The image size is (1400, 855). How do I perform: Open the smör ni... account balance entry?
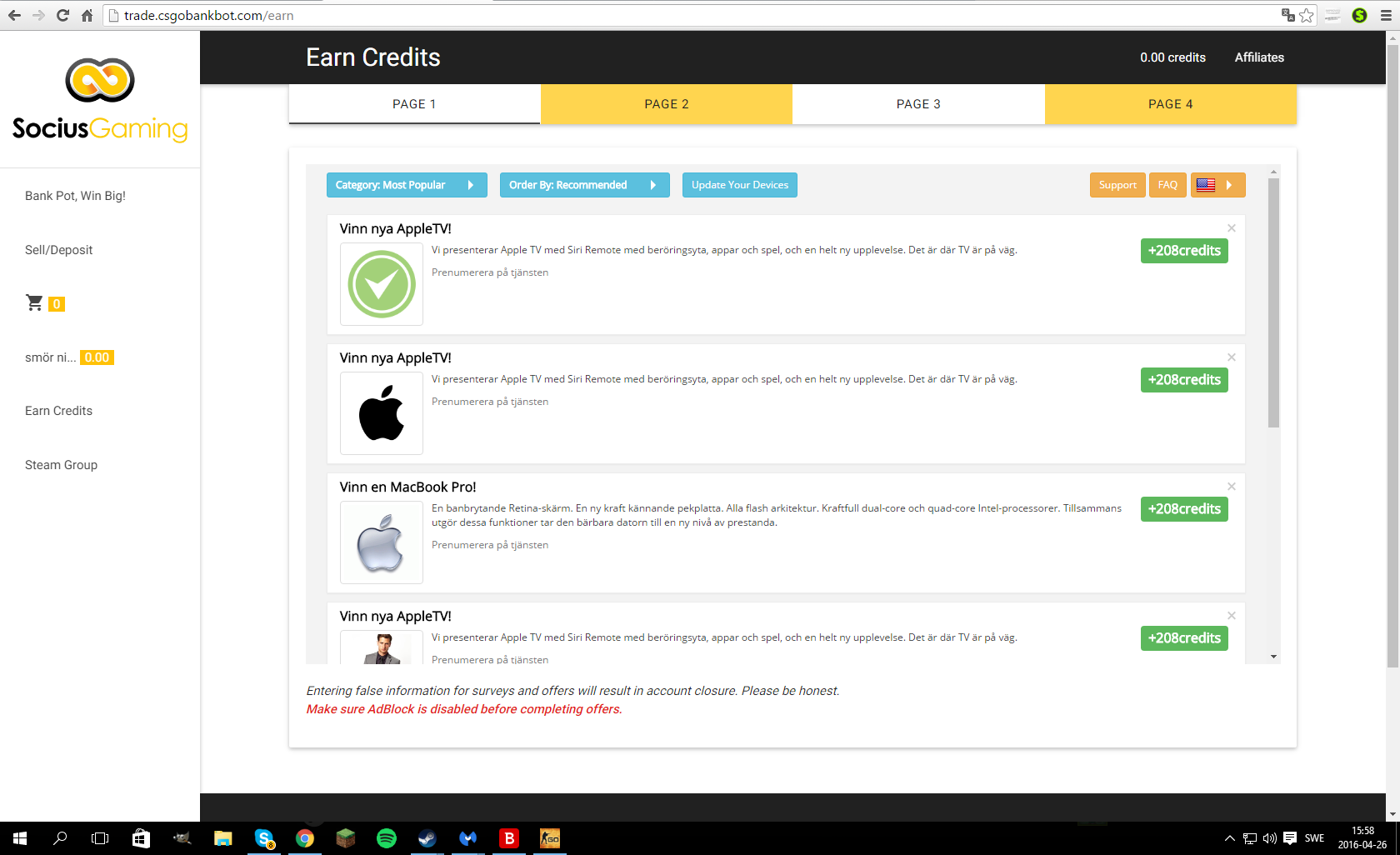click(69, 357)
